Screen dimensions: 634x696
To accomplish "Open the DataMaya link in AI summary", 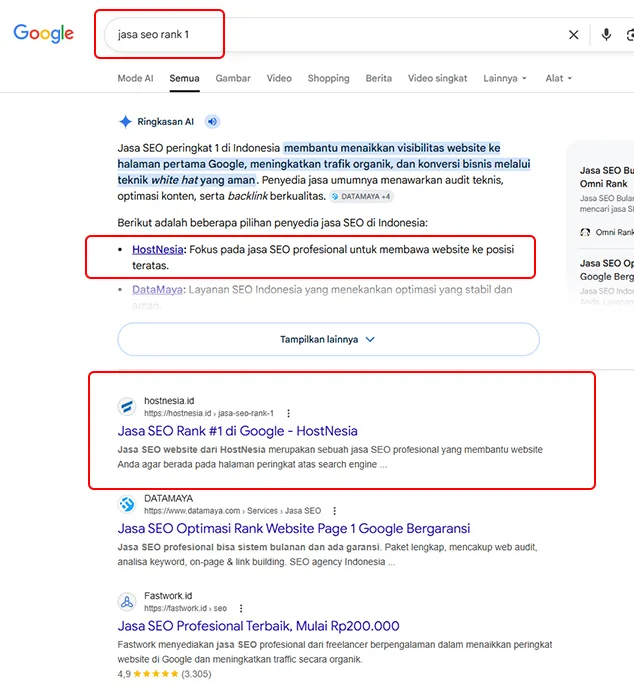I will pyautogui.click(x=157, y=289).
